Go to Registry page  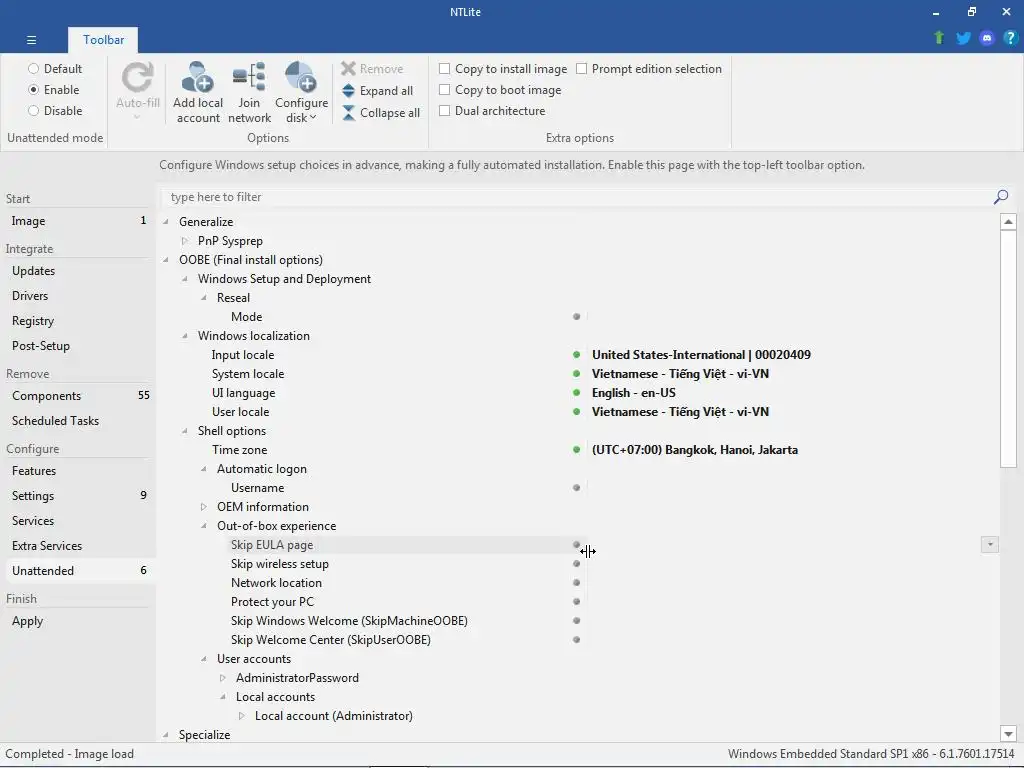[78, 321]
